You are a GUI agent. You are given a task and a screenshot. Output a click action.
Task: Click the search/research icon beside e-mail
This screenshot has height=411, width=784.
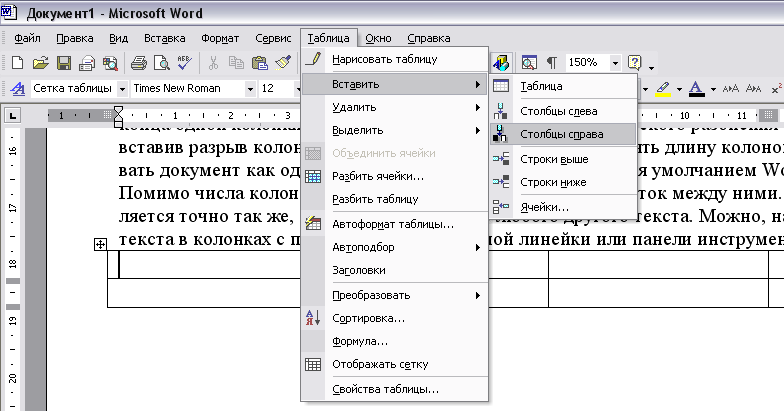[110, 62]
